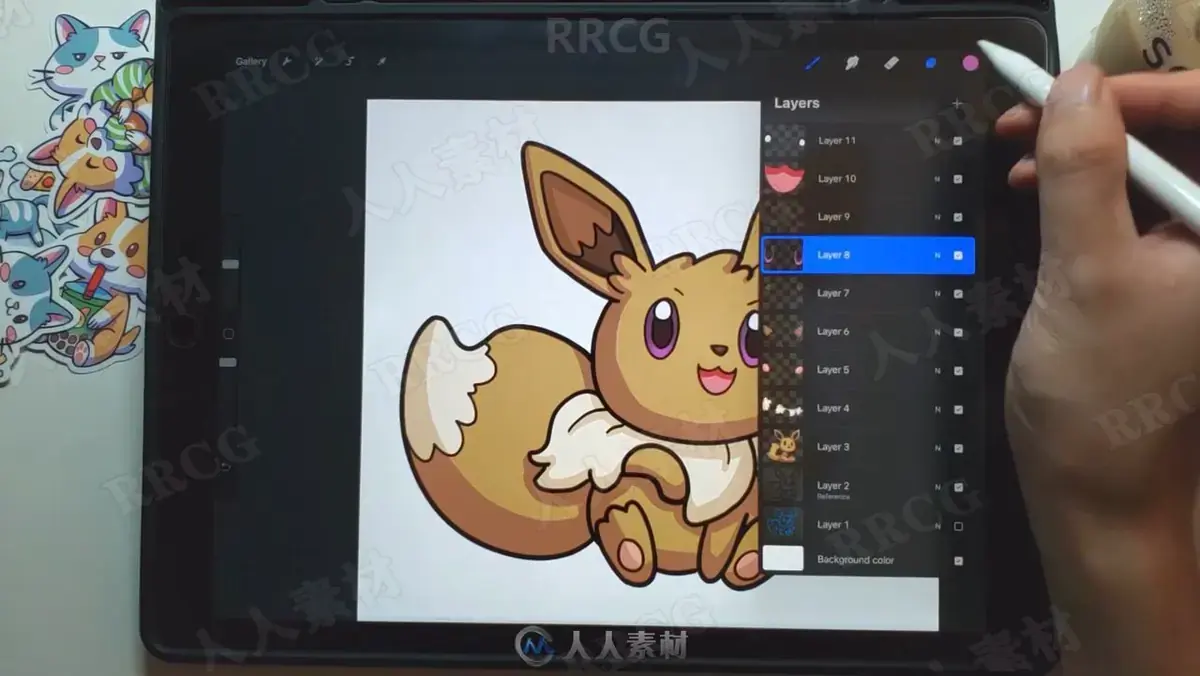This screenshot has height=676, width=1200.
Task: Expand Layer 8 blend mode N
Action: coord(937,256)
